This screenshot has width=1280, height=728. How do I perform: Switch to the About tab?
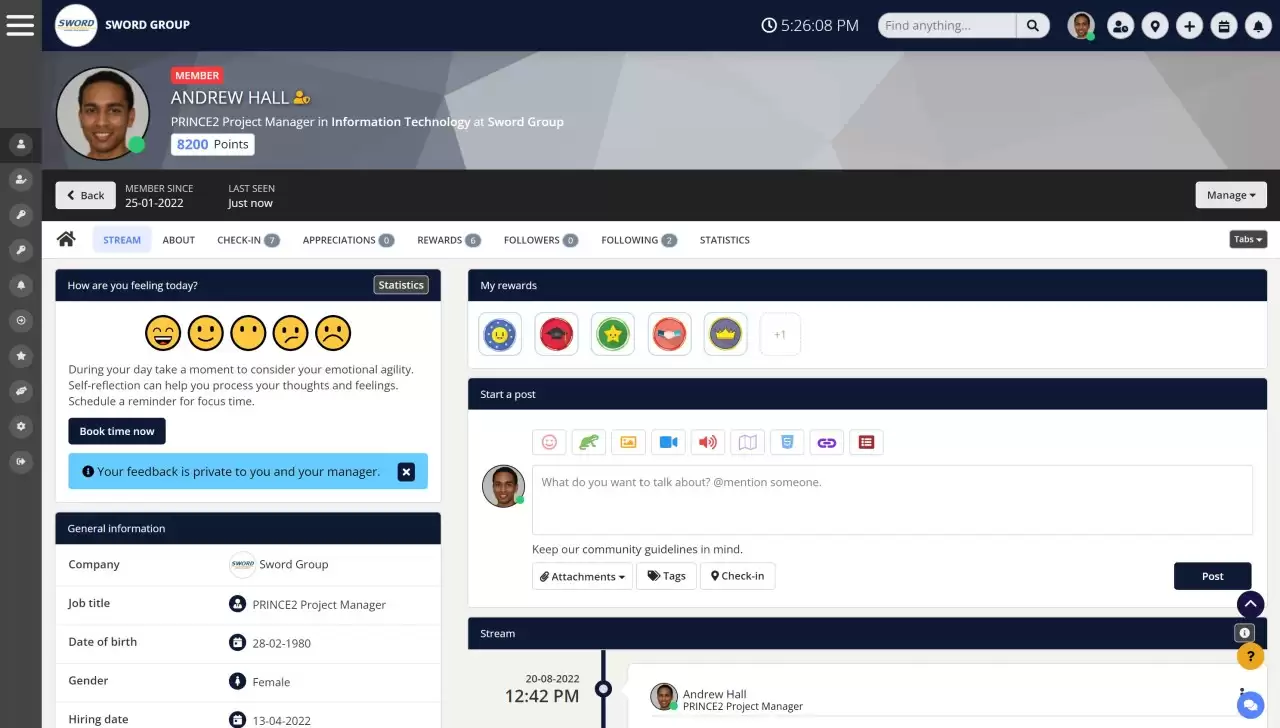tap(179, 239)
